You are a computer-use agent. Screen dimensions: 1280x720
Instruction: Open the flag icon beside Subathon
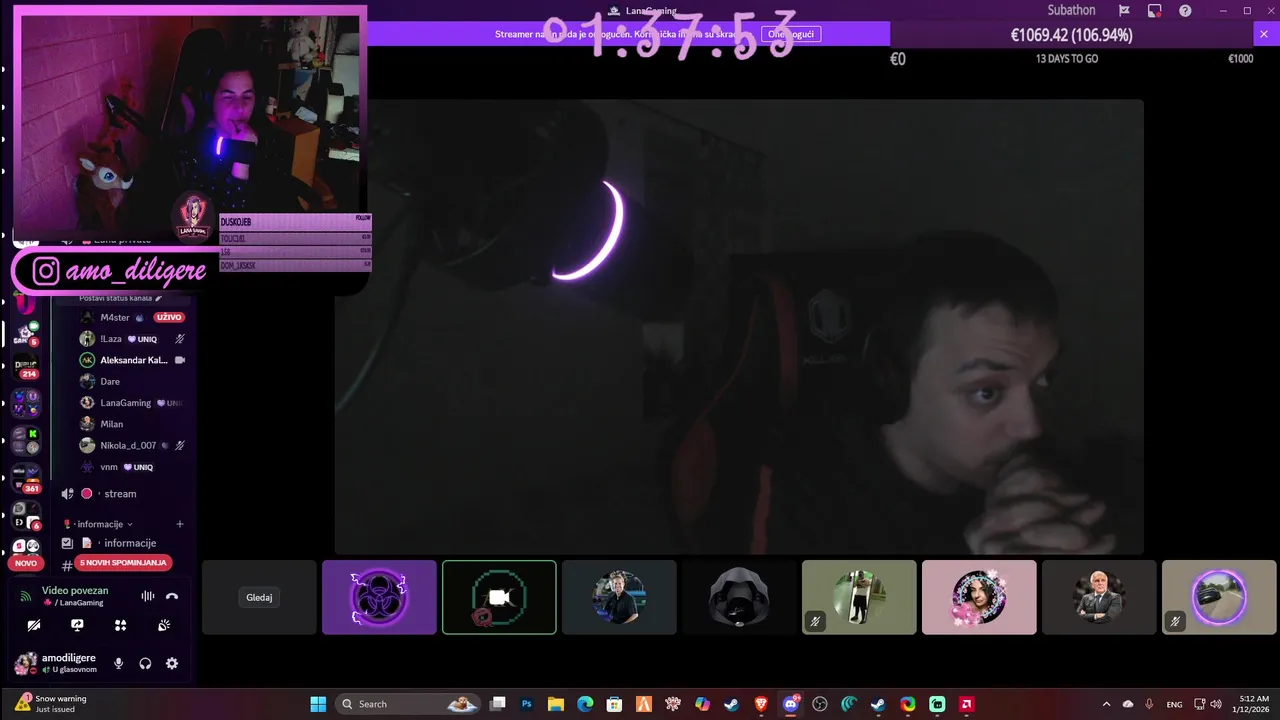coord(1124,11)
